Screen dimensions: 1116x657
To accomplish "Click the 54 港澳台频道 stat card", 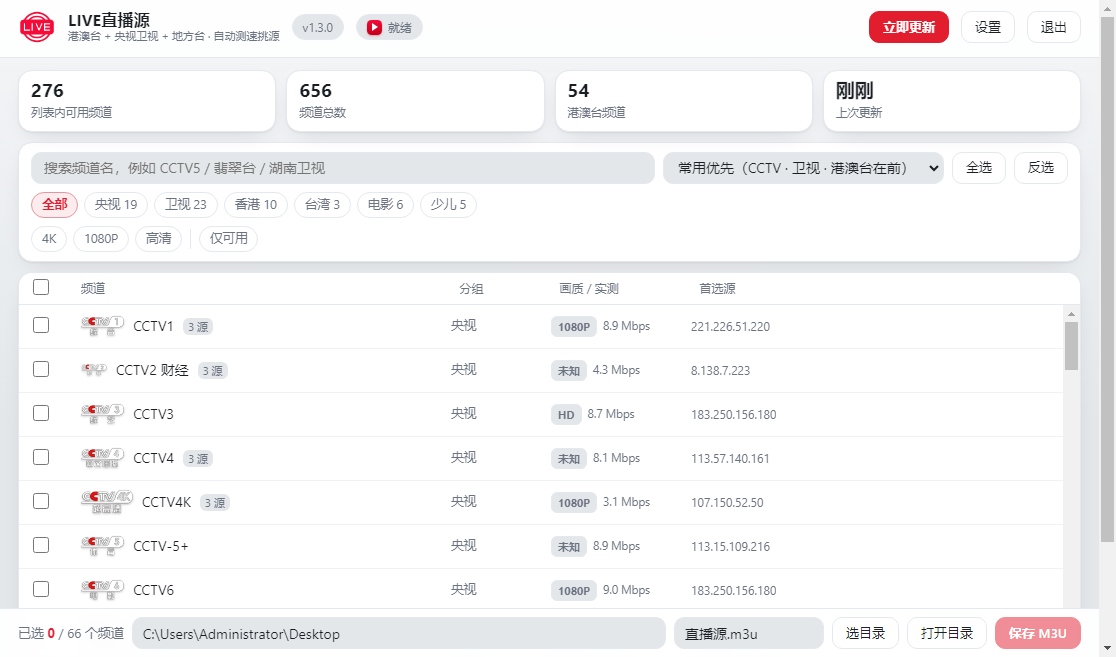I will pos(683,101).
